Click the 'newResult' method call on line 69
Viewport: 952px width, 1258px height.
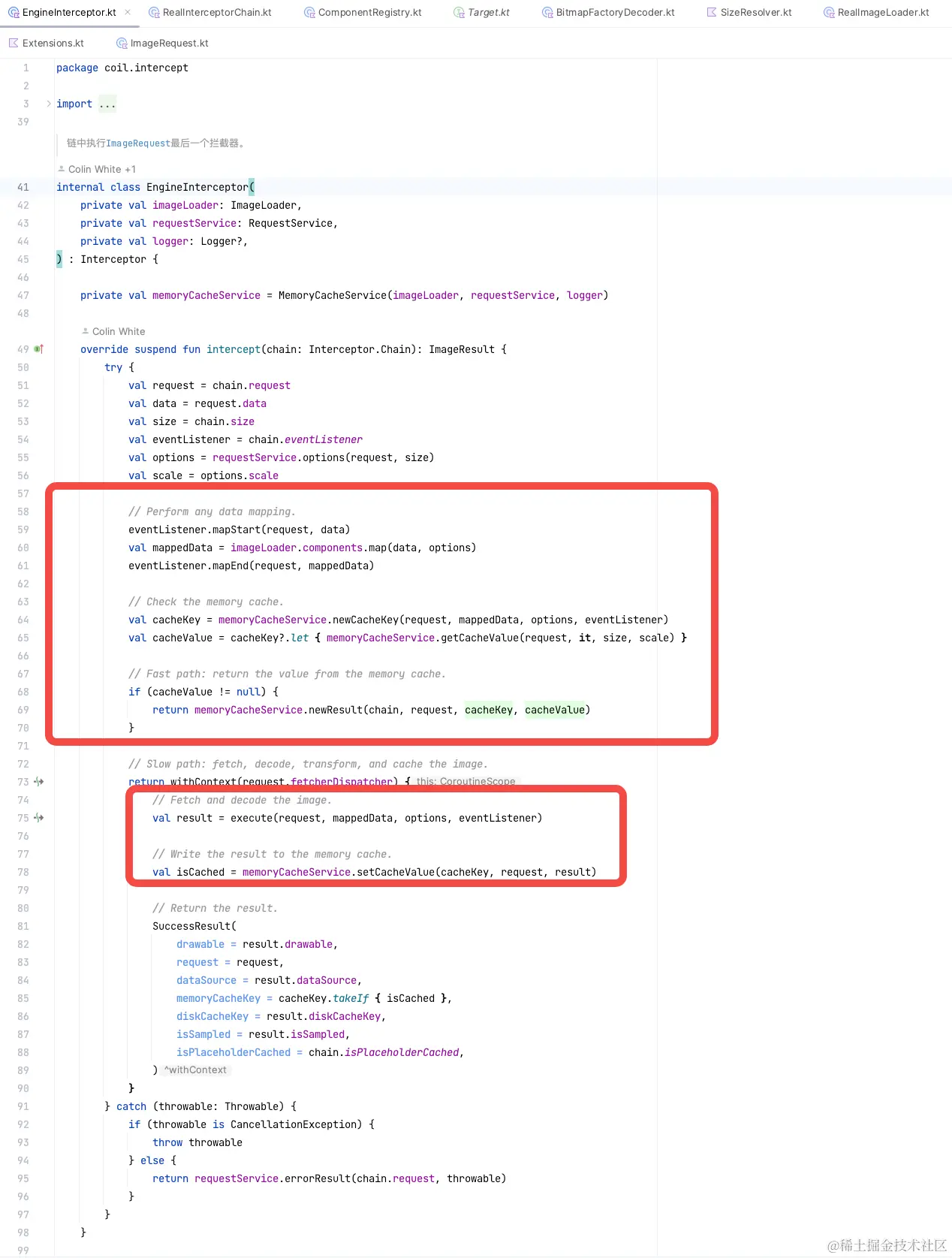pos(336,710)
